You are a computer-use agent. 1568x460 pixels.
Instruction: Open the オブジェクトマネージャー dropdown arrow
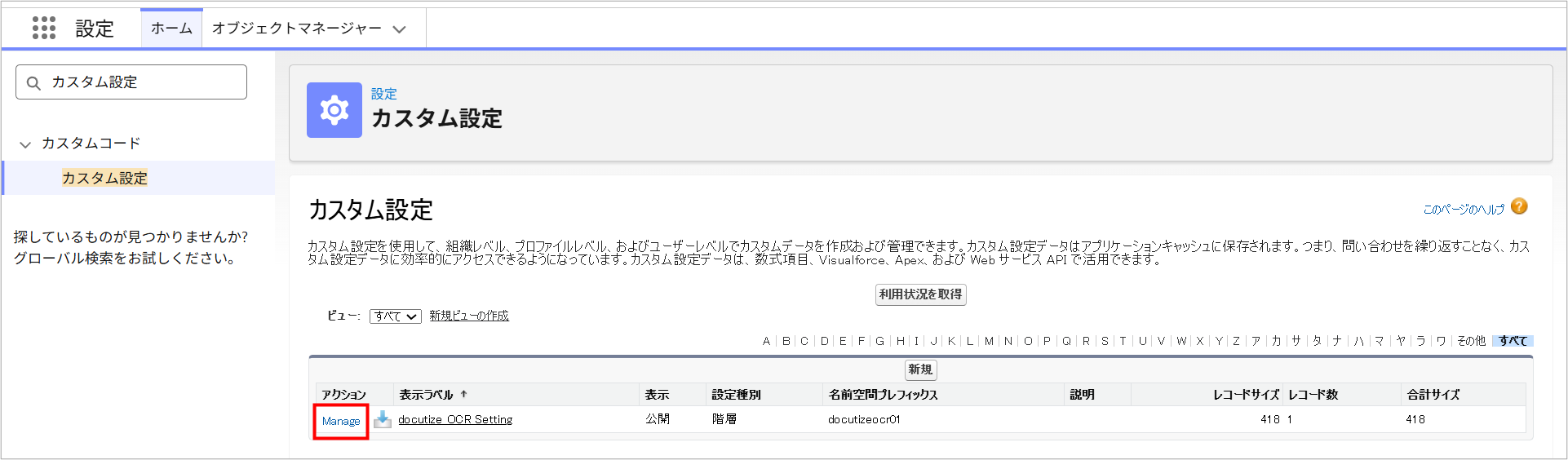click(399, 29)
